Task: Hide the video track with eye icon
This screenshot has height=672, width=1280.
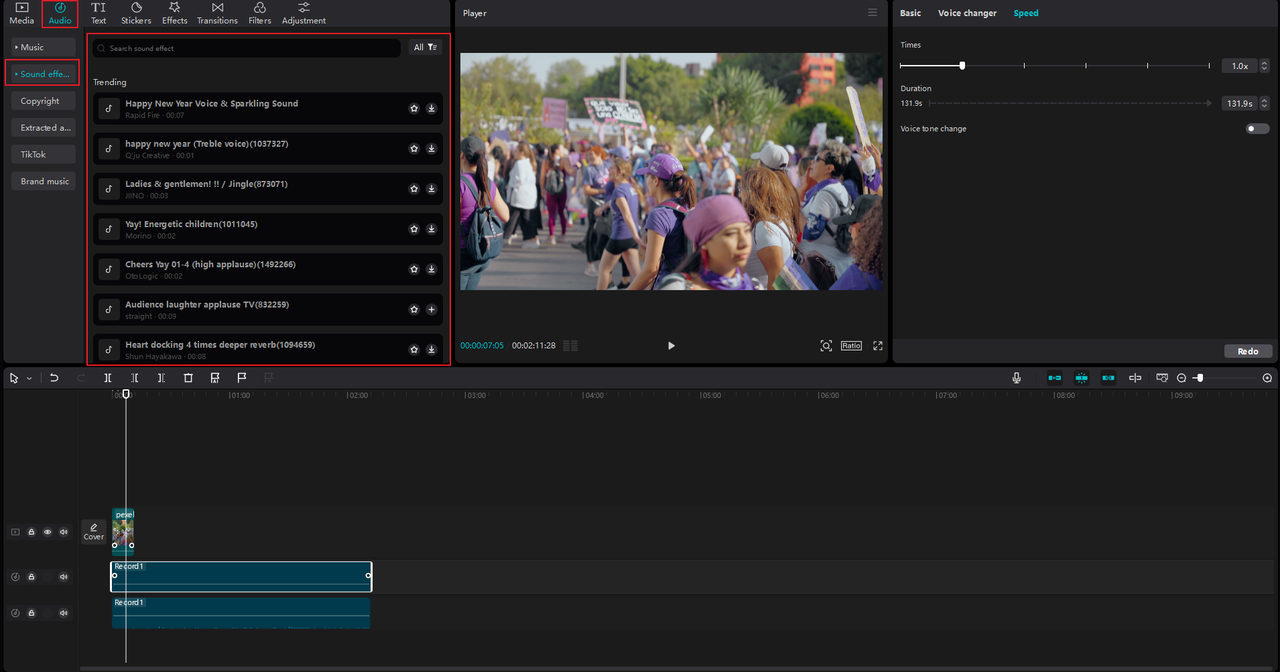Action: pyautogui.click(x=47, y=532)
